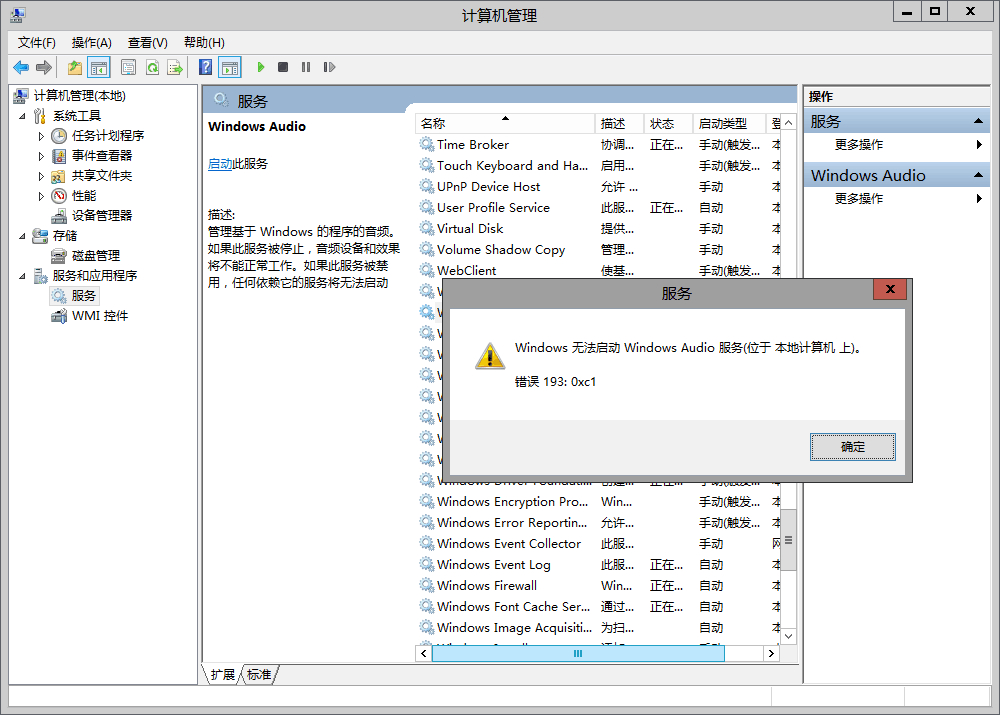Click horizontal scrollbar left arrow
The height and width of the screenshot is (715, 1000).
pyautogui.click(x=424, y=654)
